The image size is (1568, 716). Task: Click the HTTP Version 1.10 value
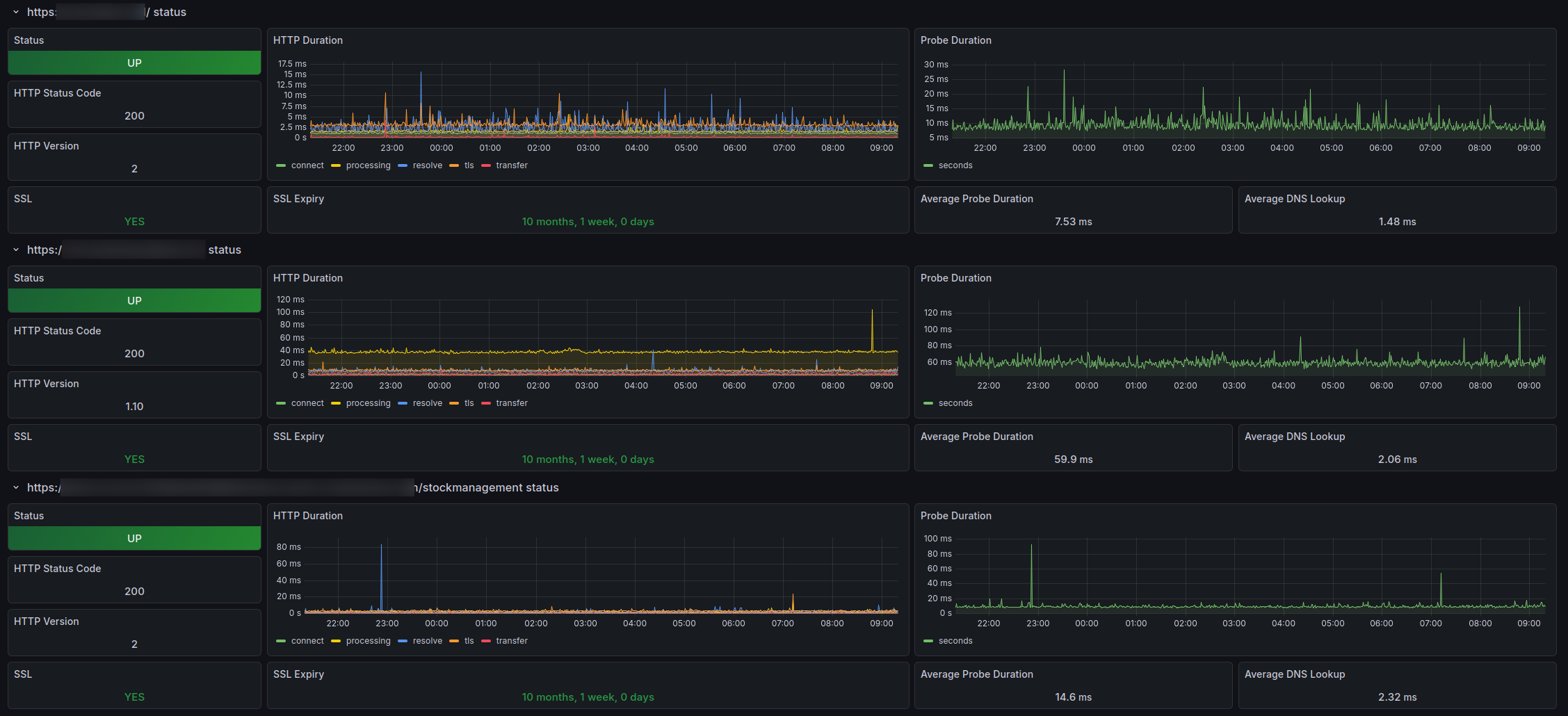click(x=134, y=407)
